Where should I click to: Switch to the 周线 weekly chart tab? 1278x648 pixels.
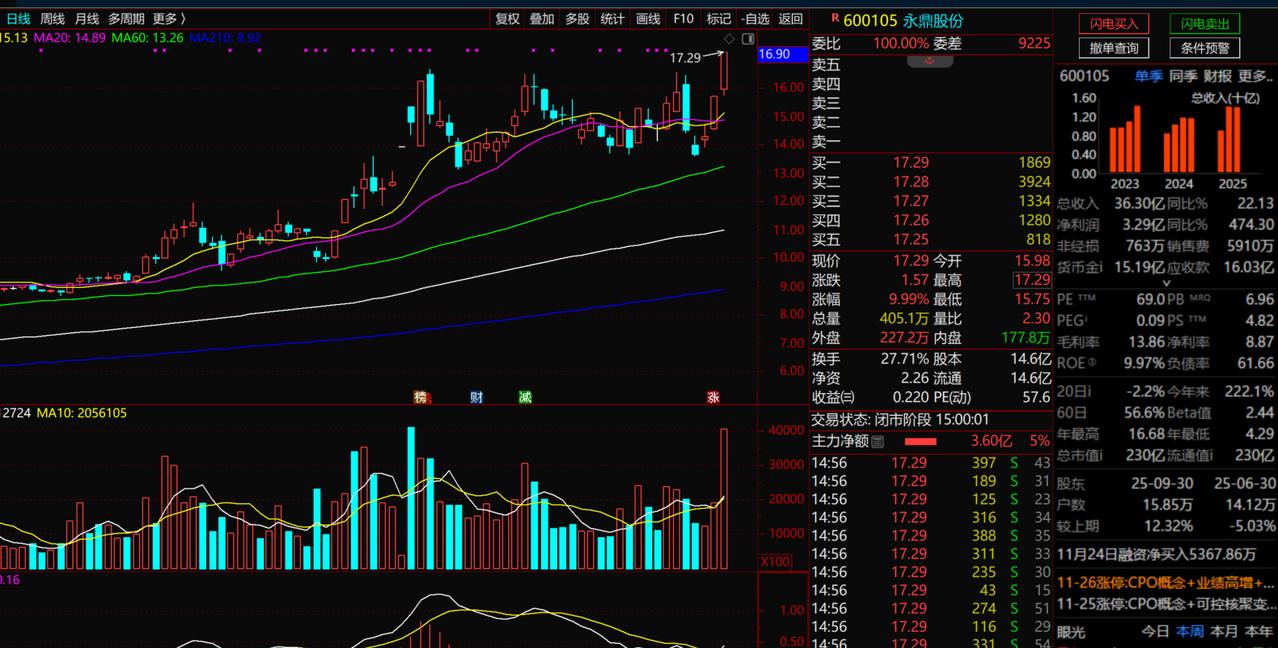(x=52, y=19)
